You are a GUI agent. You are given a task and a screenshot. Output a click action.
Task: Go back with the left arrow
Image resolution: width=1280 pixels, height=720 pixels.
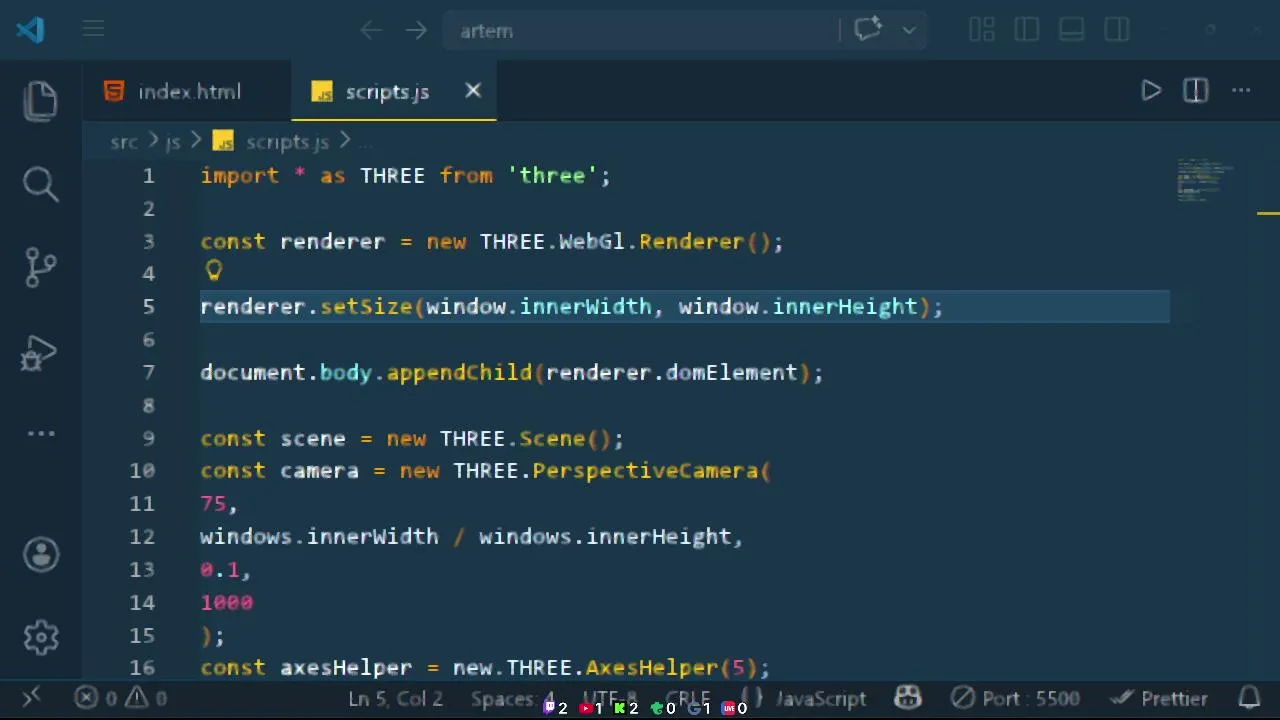pyautogui.click(x=371, y=31)
